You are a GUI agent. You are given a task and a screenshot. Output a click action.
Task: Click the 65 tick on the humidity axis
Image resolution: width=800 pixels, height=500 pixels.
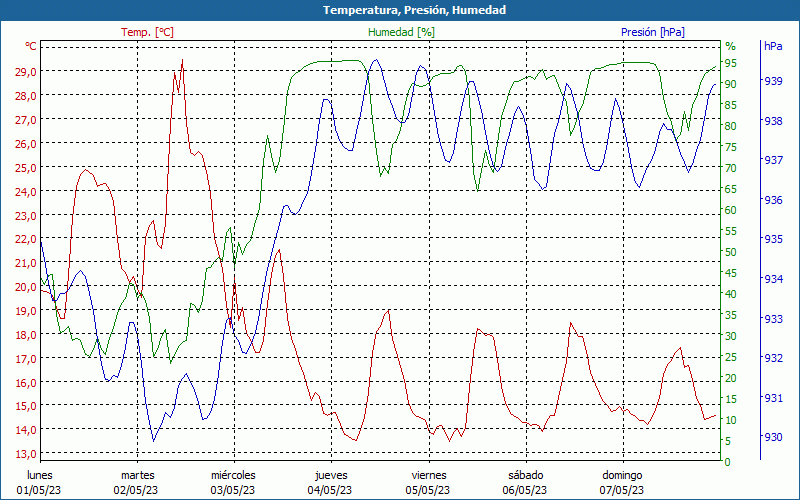coord(731,189)
